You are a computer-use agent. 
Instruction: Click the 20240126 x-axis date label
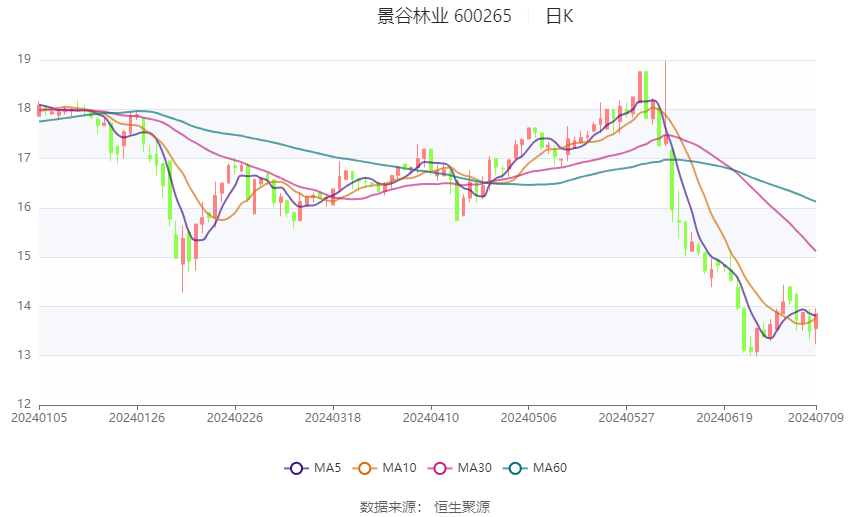[x=137, y=418]
